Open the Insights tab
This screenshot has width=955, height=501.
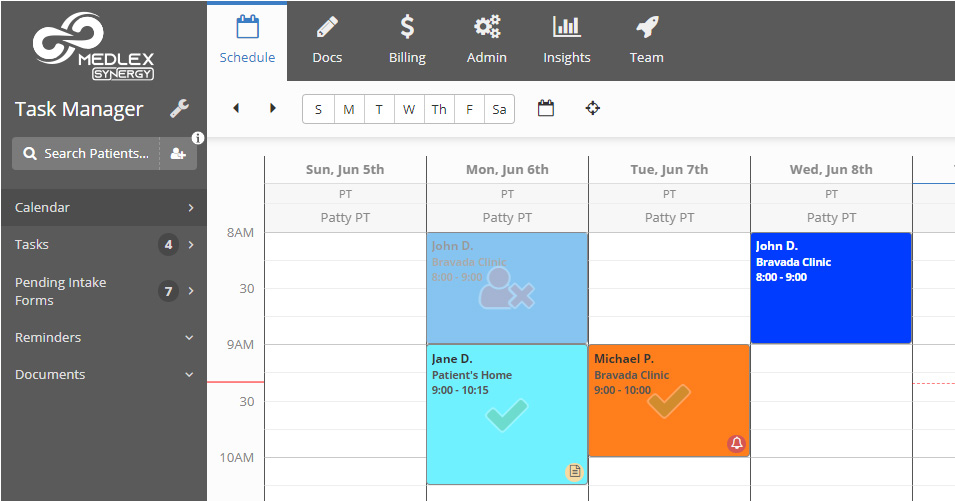[567, 40]
